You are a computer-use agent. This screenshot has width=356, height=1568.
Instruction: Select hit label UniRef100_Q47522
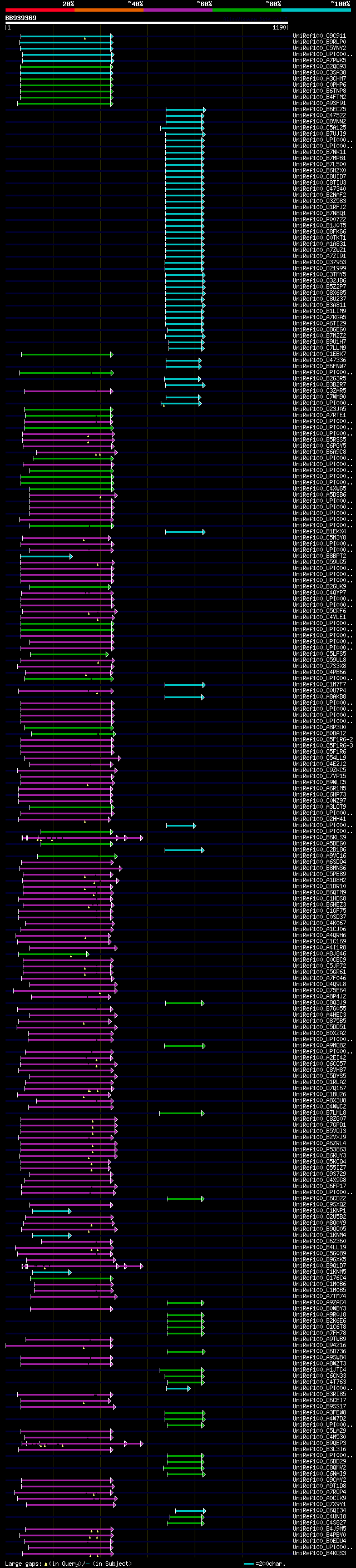(x=319, y=116)
